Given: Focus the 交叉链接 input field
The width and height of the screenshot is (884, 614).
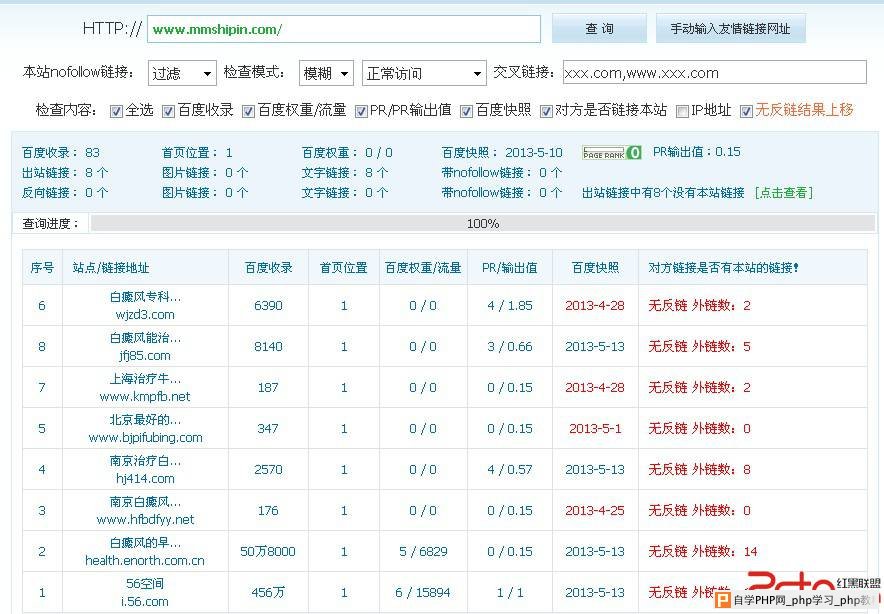Looking at the screenshot, I should pyautogui.click(x=714, y=73).
